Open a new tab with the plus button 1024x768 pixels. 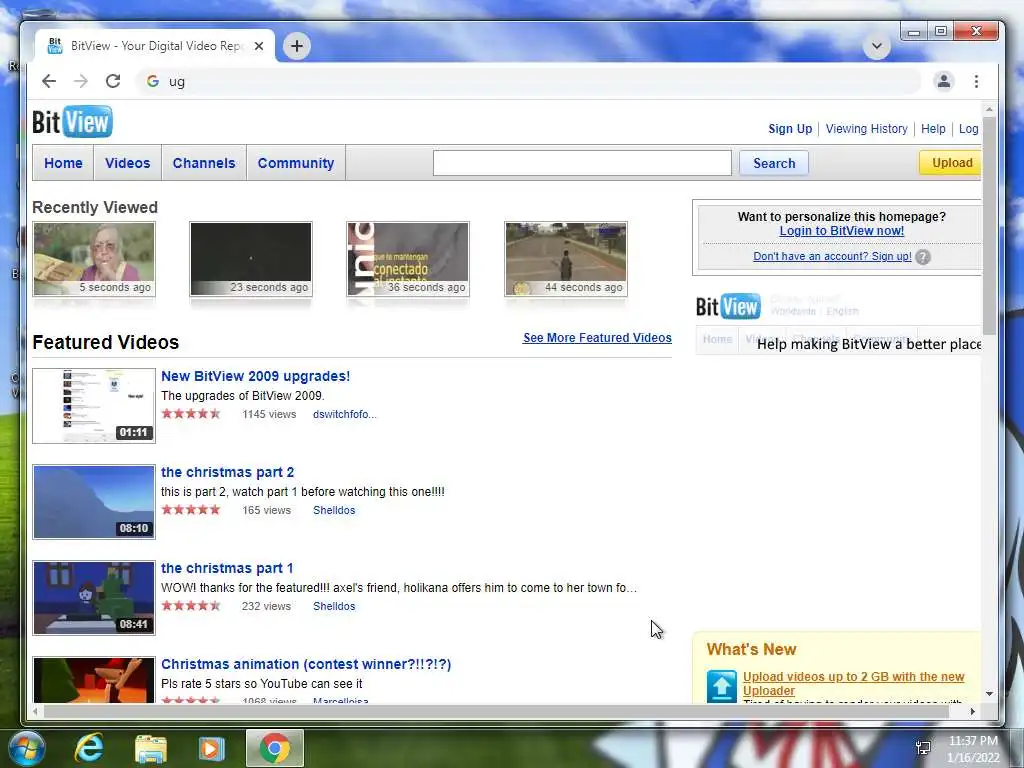(296, 46)
